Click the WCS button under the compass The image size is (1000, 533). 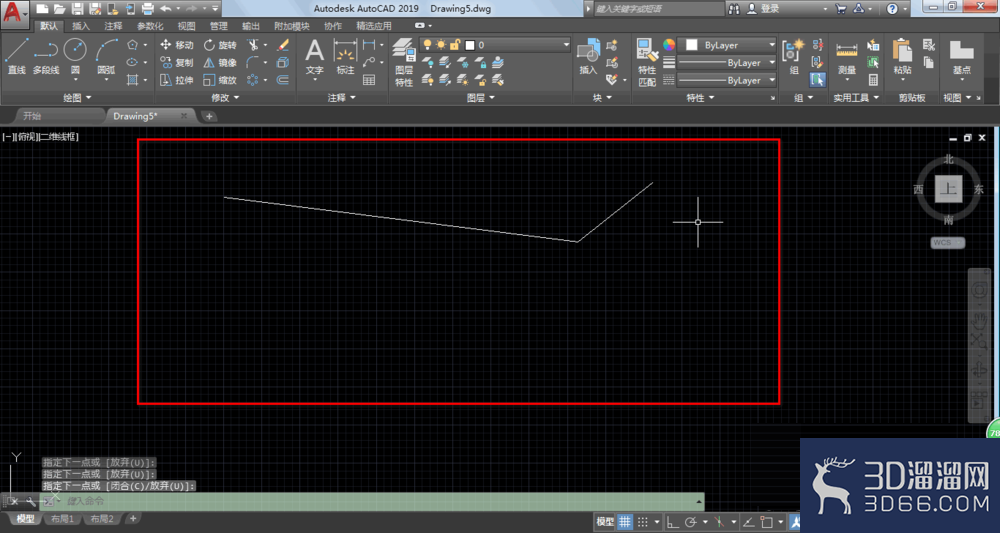tap(947, 242)
